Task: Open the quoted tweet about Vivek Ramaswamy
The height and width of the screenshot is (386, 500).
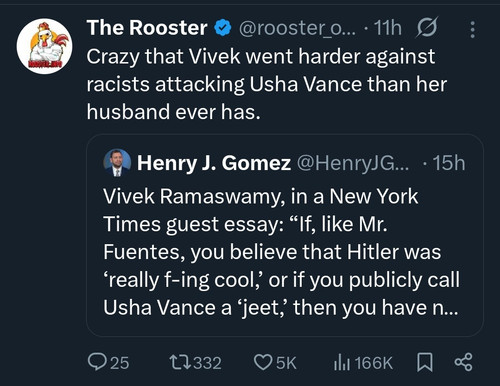Action: coord(285,235)
